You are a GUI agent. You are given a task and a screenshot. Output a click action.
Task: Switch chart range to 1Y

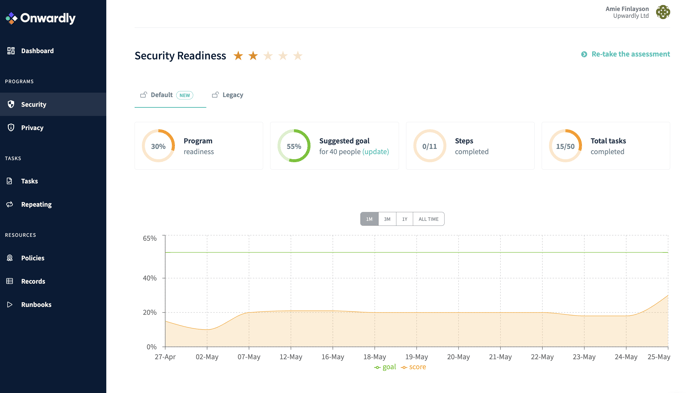[x=405, y=219]
